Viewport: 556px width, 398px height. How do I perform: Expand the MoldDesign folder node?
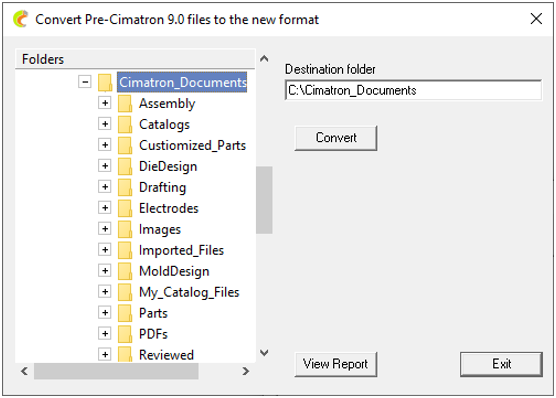(x=105, y=271)
